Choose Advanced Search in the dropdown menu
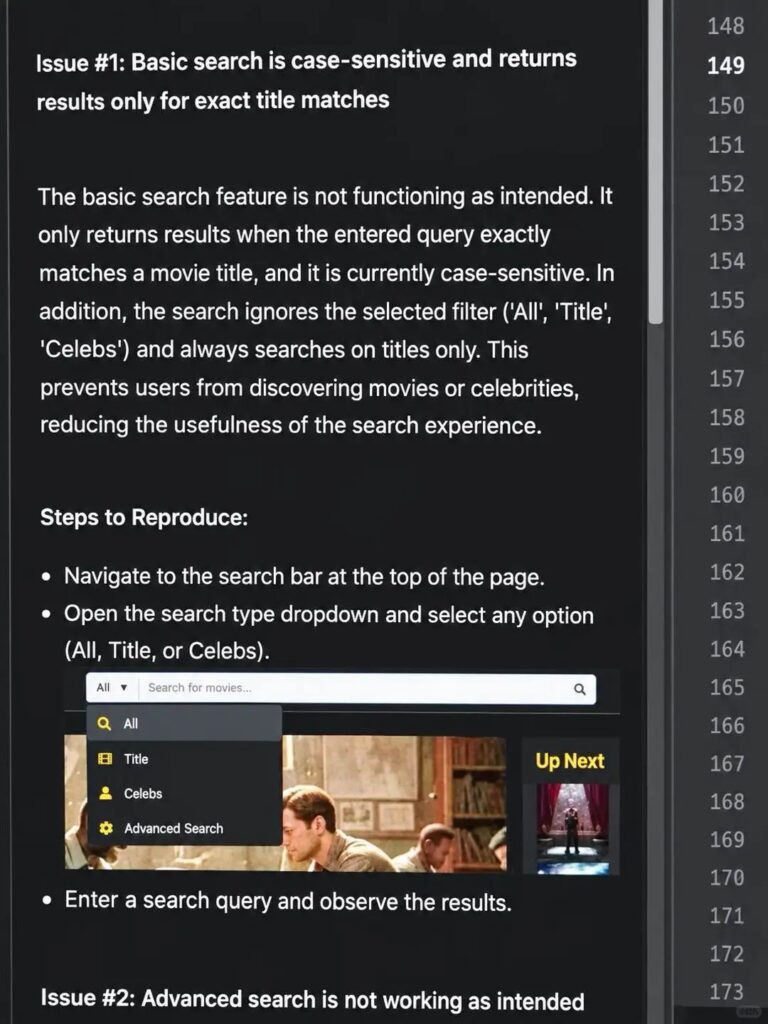The height and width of the screenshot is (1024, 768). [184, 828]
